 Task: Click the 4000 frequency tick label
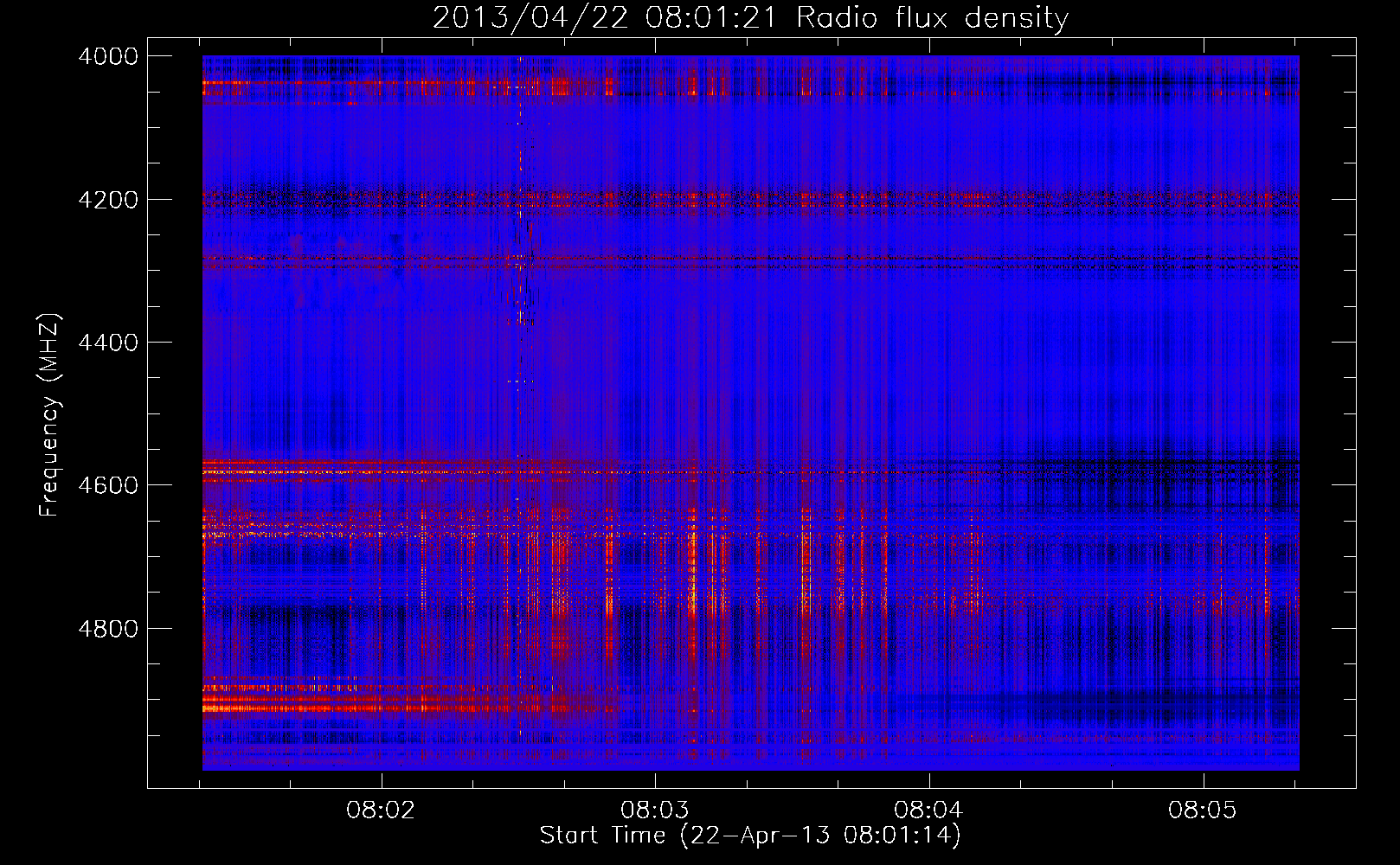click(108, 56)
